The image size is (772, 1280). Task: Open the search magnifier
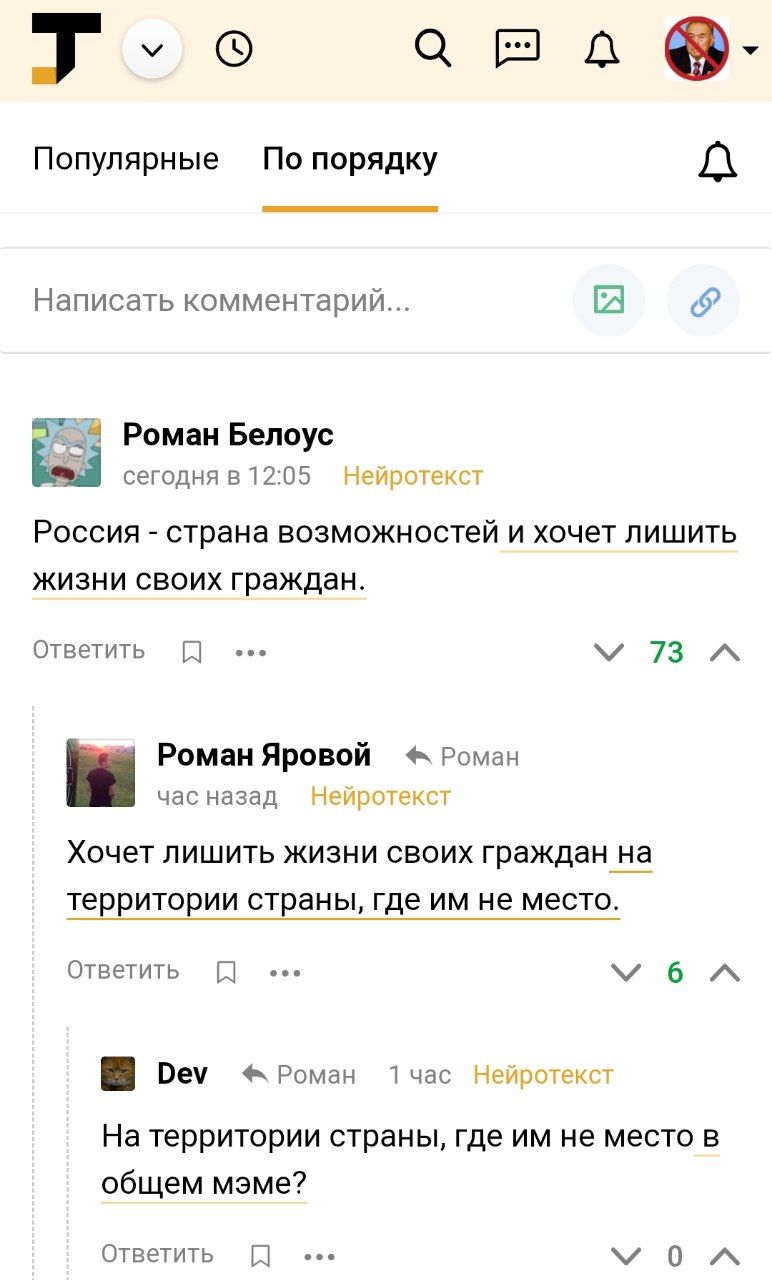433,48
